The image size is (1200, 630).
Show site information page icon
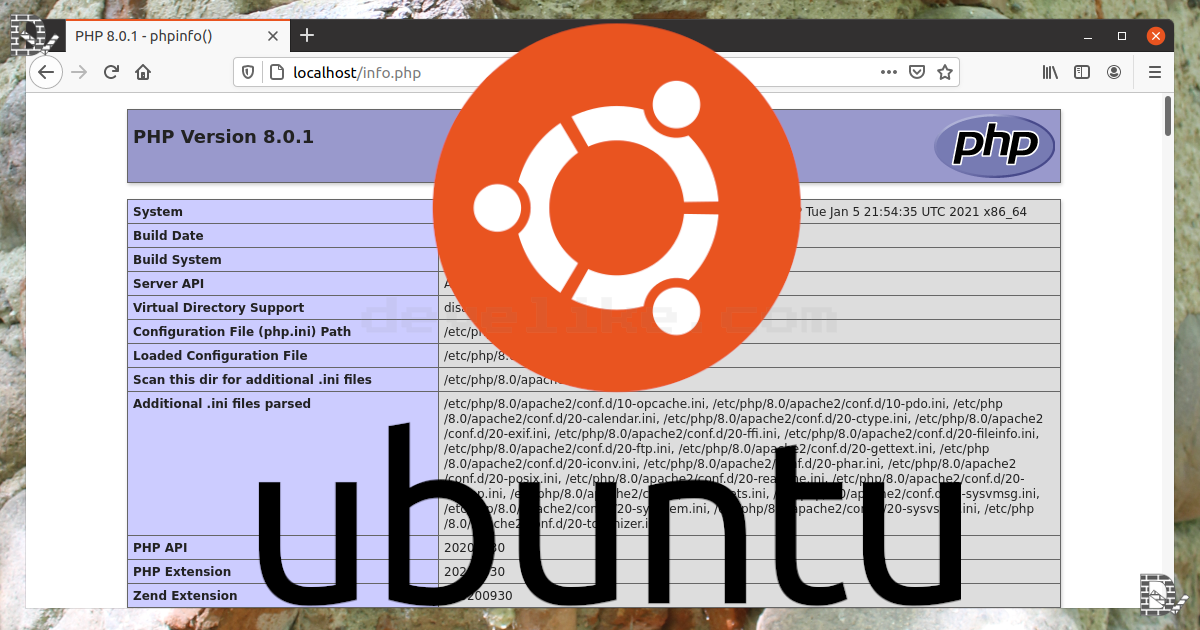(276, 72)
